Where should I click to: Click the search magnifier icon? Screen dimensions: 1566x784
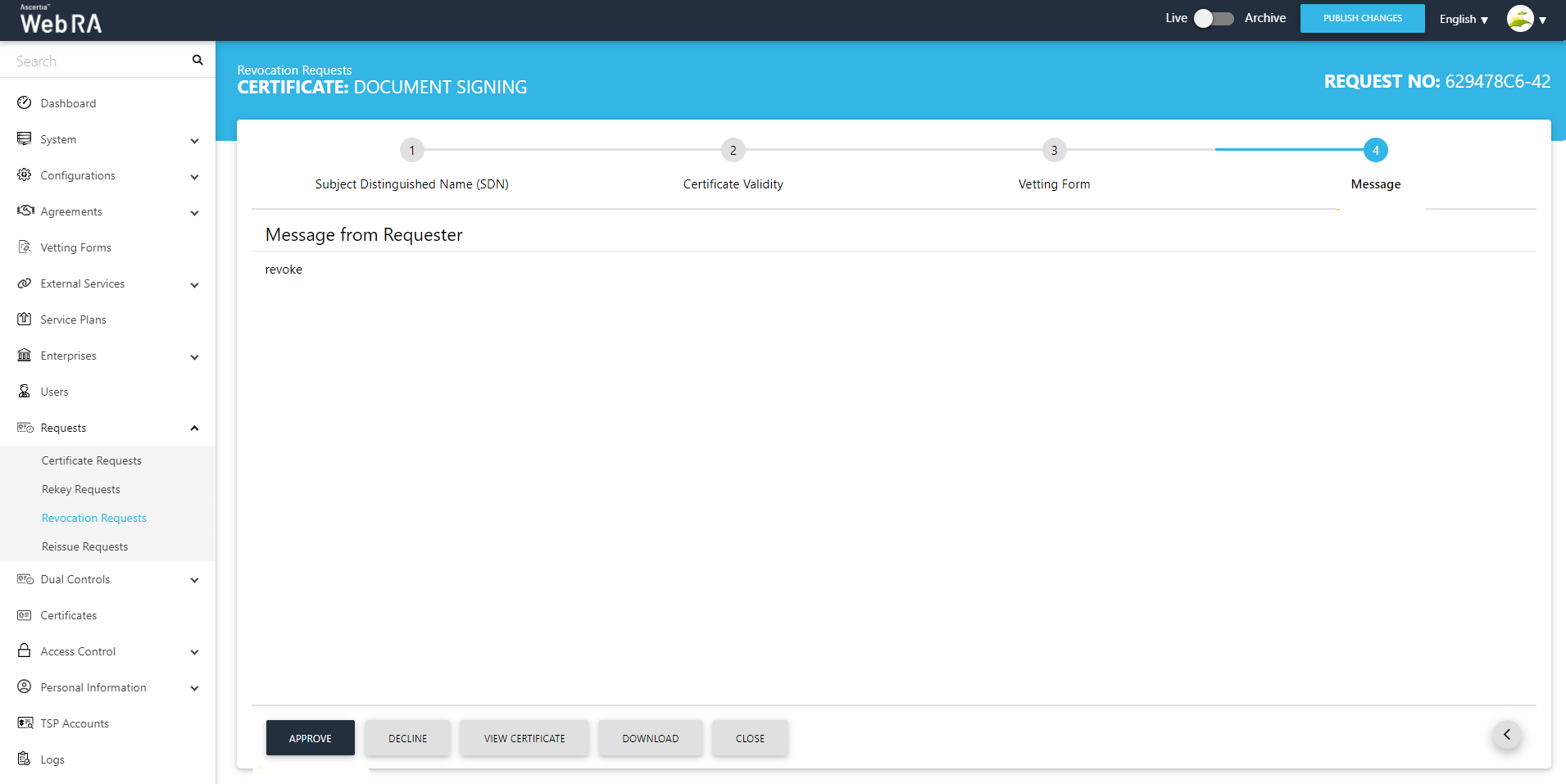point(197,60)
